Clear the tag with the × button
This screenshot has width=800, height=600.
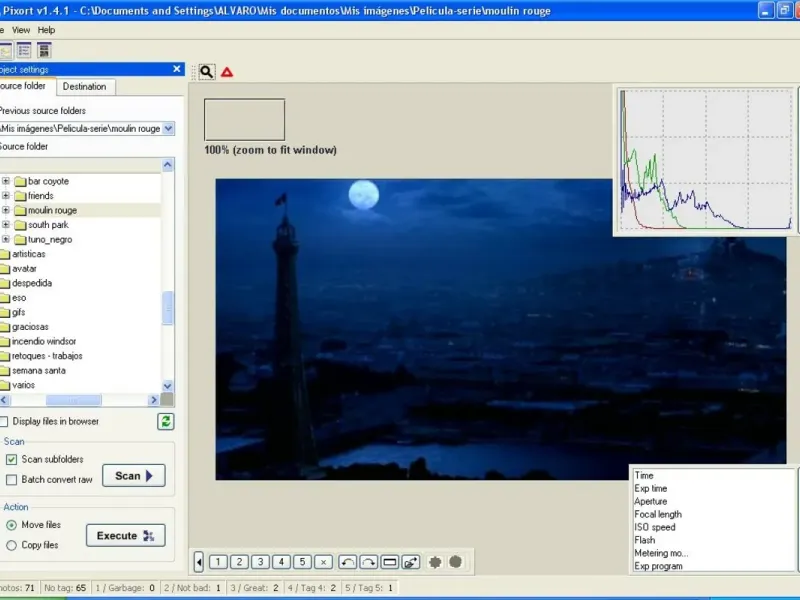click(x=323, y=562)
